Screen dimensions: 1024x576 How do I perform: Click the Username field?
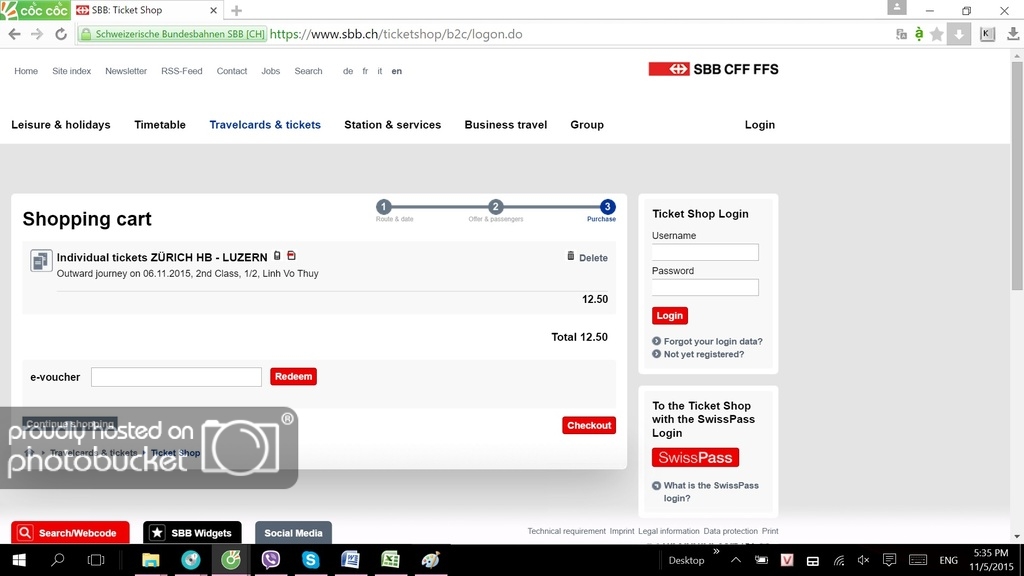pyautogui.click(x=705, y=252)
